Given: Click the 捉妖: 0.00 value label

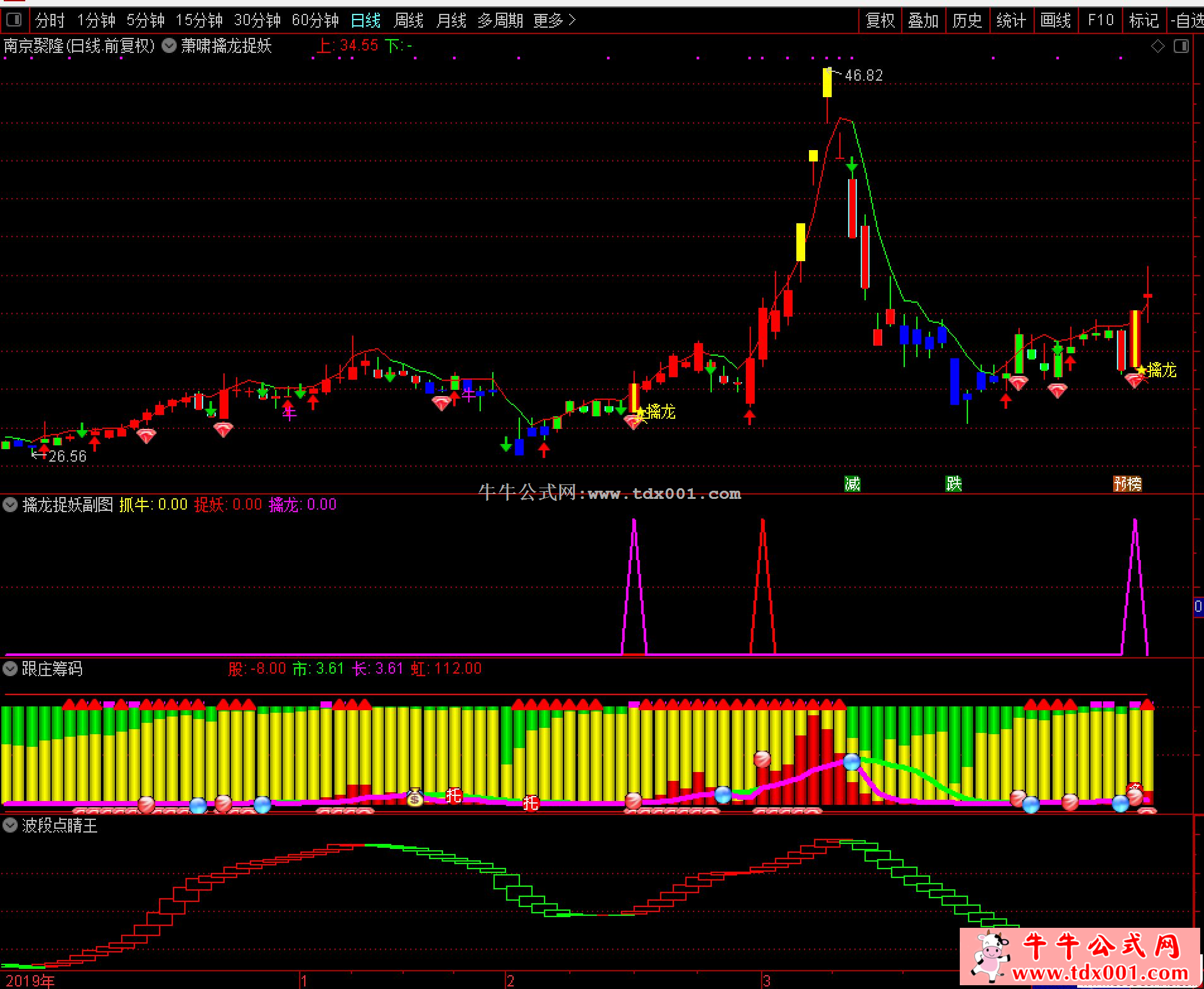Looking at the screenshot, I should point(228,505).
